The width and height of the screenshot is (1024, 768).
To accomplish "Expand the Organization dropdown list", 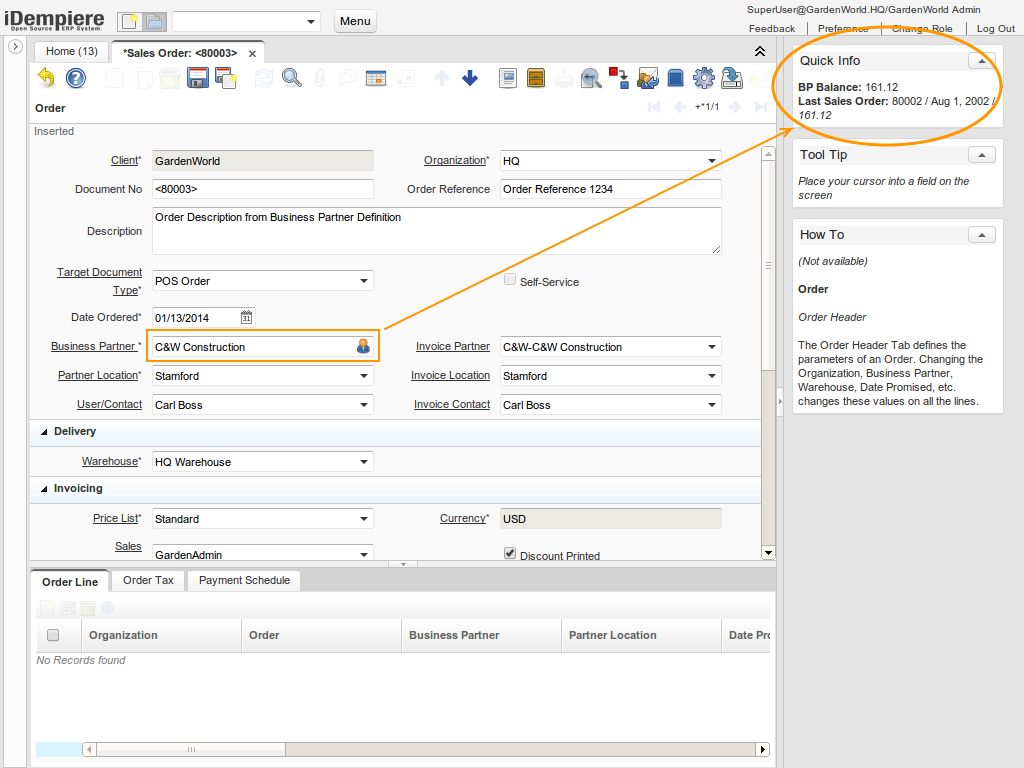I will click(712, 161).
